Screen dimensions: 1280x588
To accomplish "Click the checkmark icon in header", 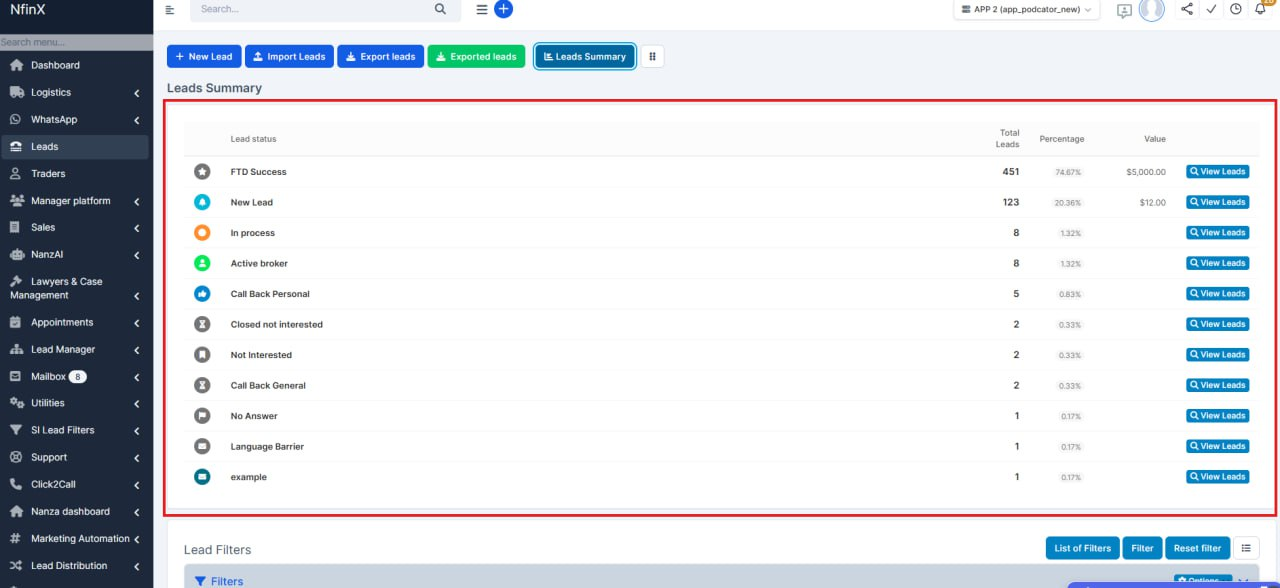I will (x=1211, y=9).
